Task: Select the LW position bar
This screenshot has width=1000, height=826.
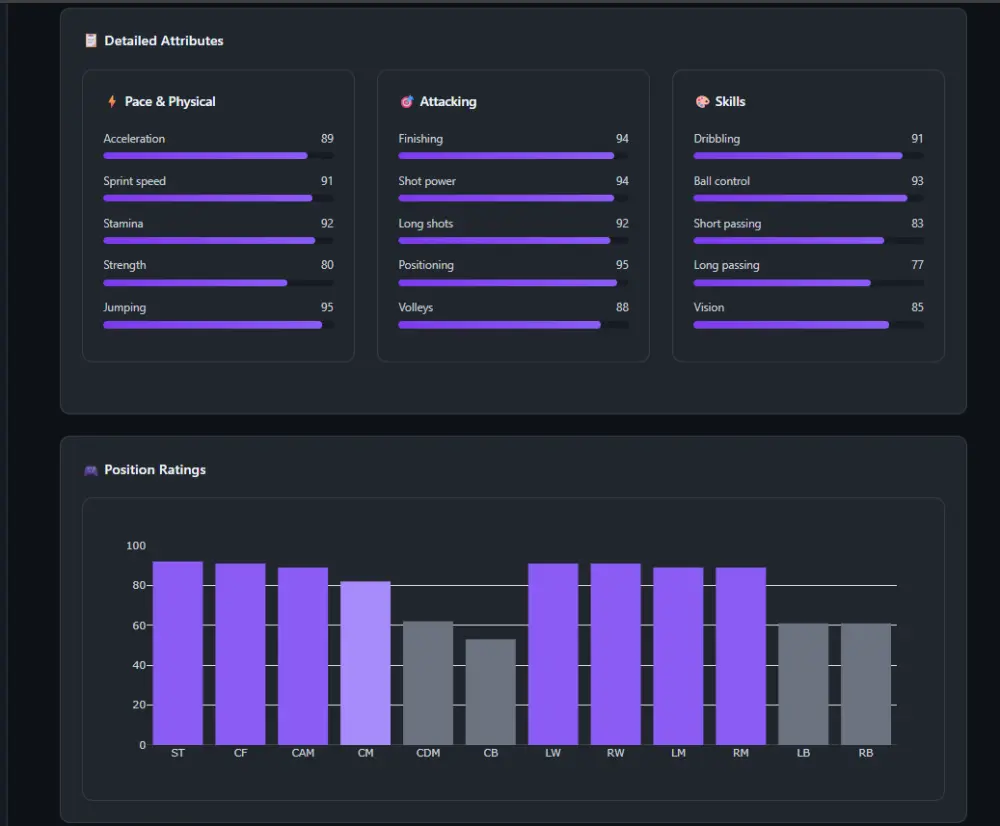Action: [x=553, y=654]
